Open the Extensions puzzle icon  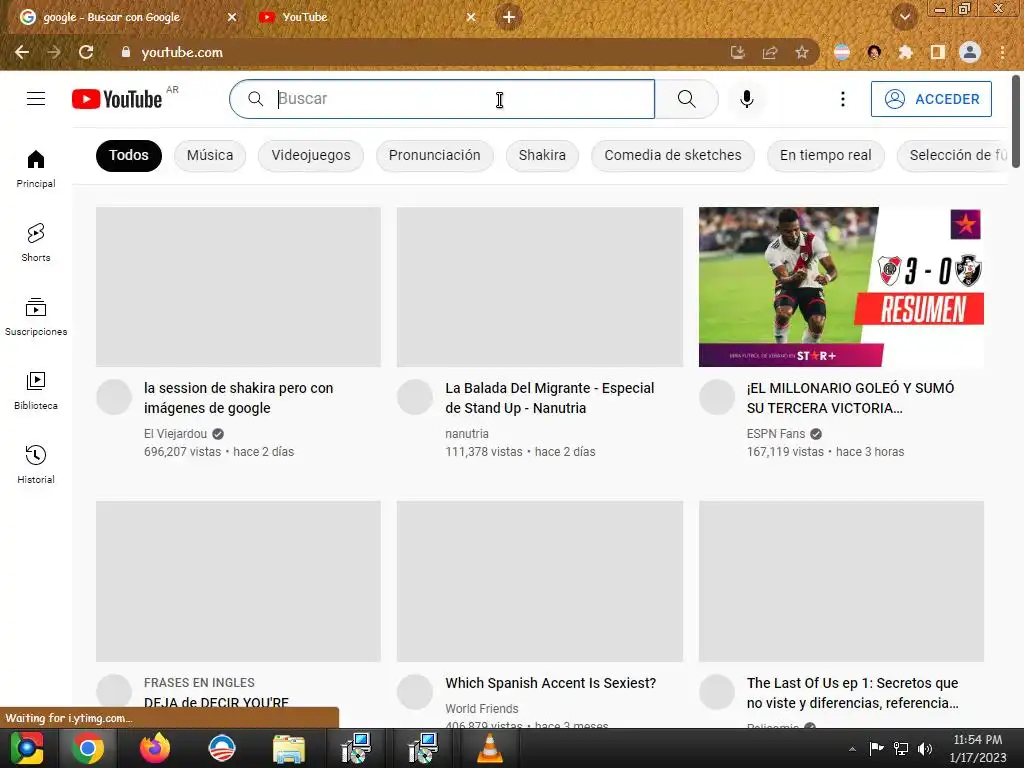pos(905,52)
